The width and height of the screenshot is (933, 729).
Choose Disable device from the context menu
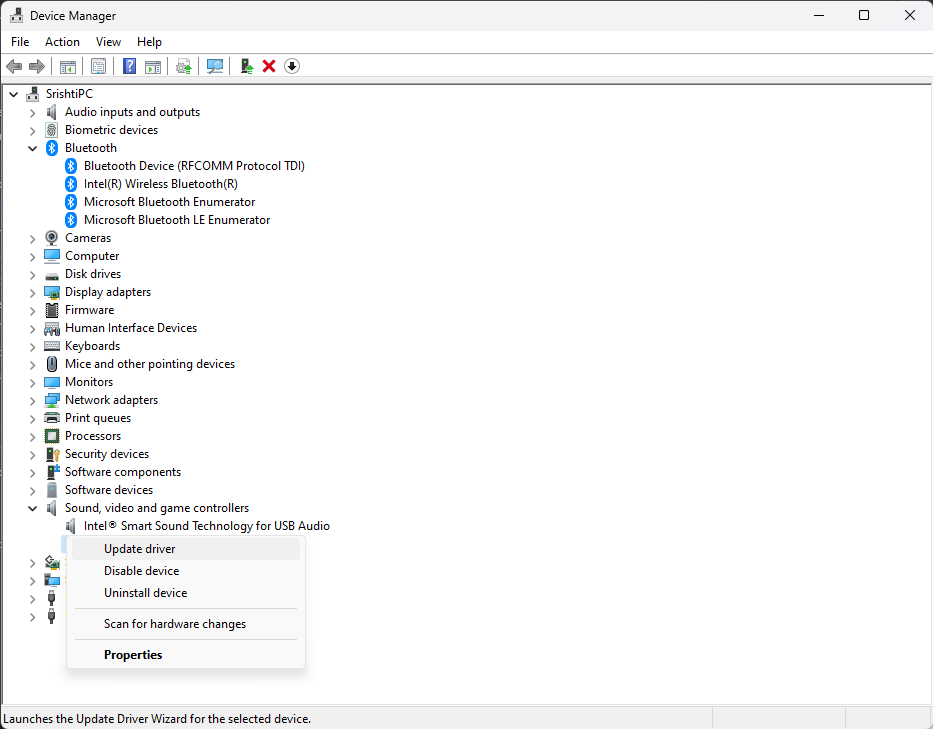point(186,571)
